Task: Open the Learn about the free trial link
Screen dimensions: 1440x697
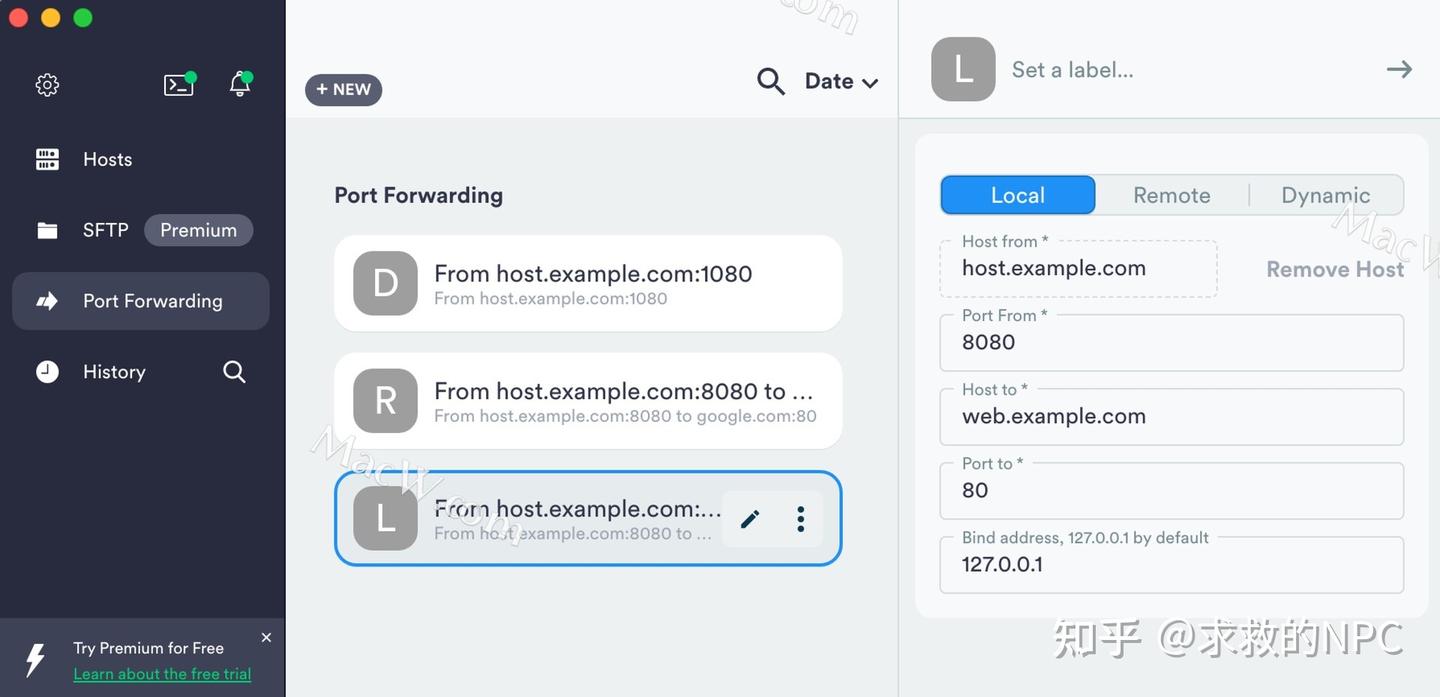Action: (x=162, y=673)
